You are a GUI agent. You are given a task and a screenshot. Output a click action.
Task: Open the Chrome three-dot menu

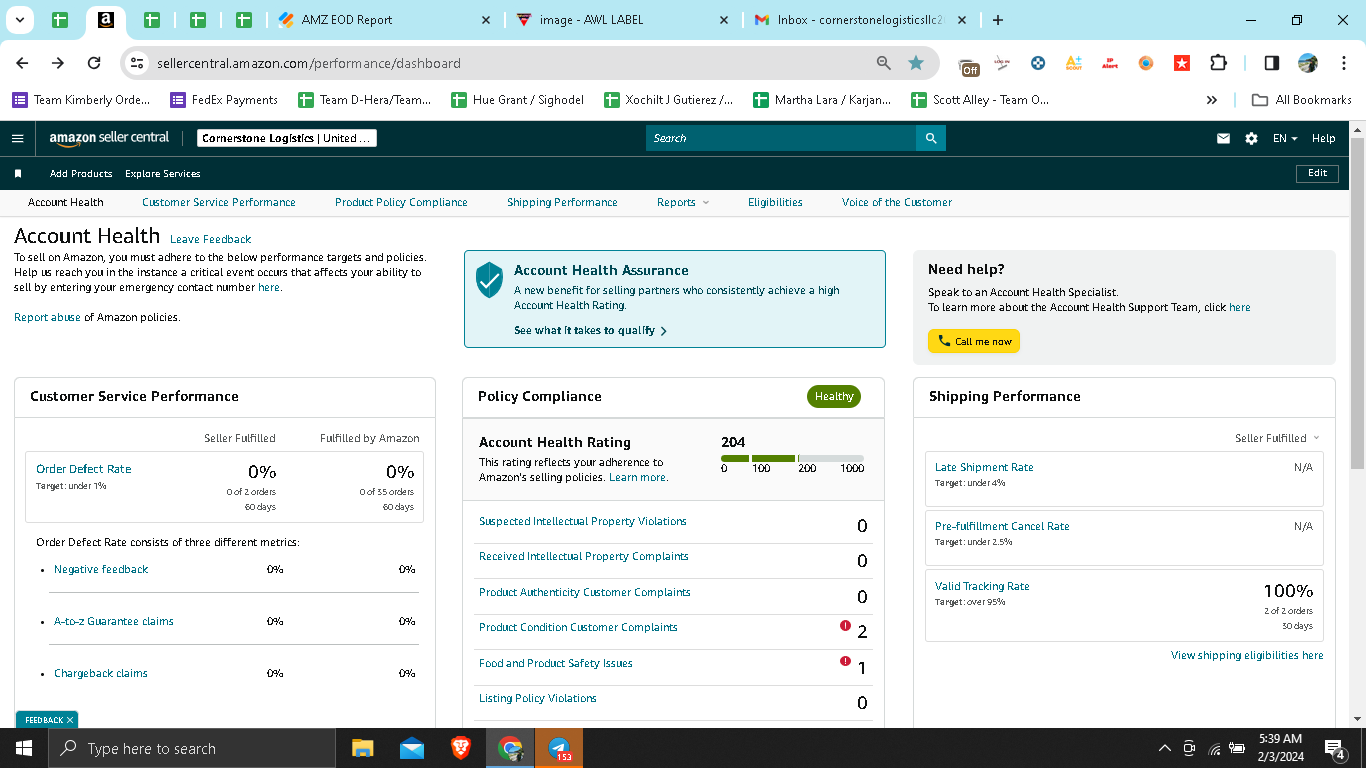[1342, 63]
